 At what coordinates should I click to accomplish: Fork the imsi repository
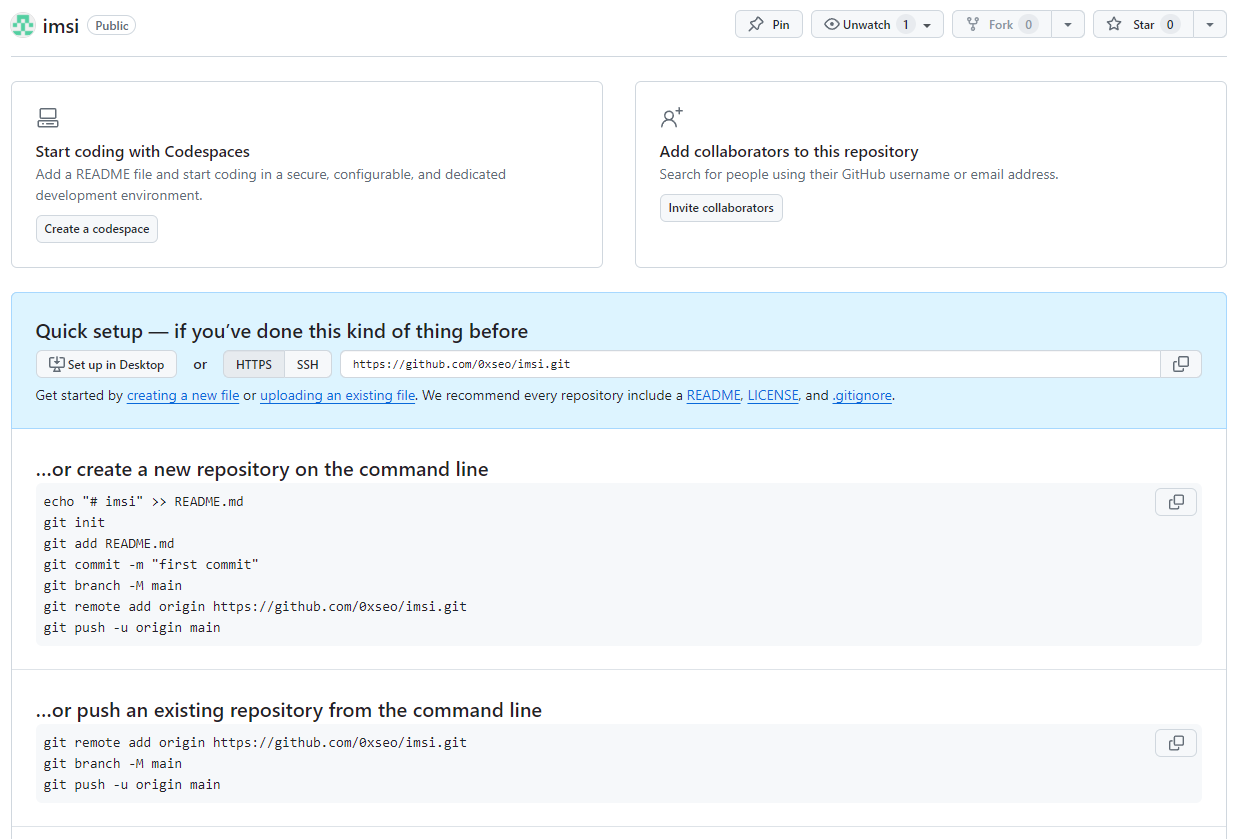1002,25
